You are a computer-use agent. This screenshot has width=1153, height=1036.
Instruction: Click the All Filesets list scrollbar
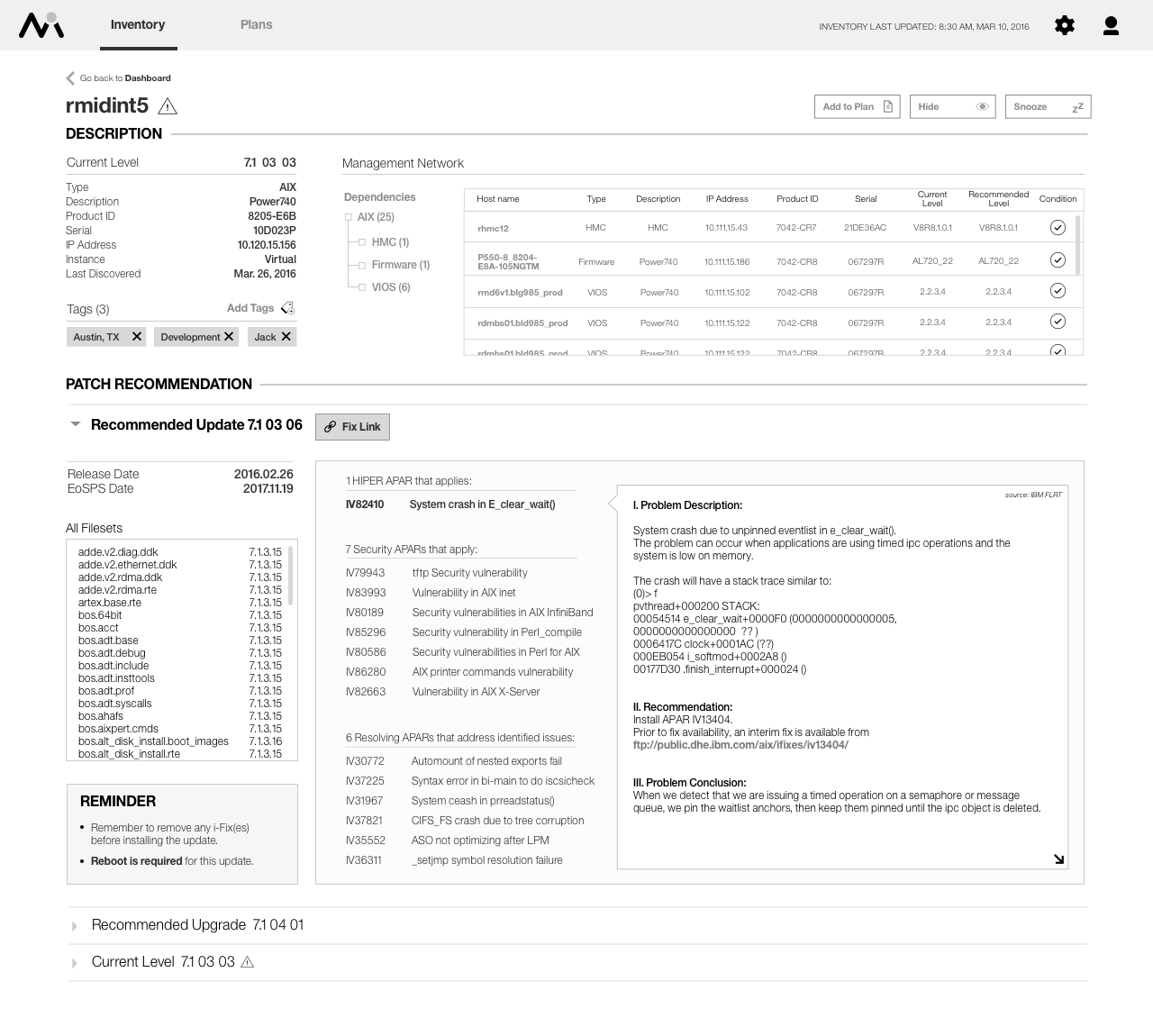[291, 575]
